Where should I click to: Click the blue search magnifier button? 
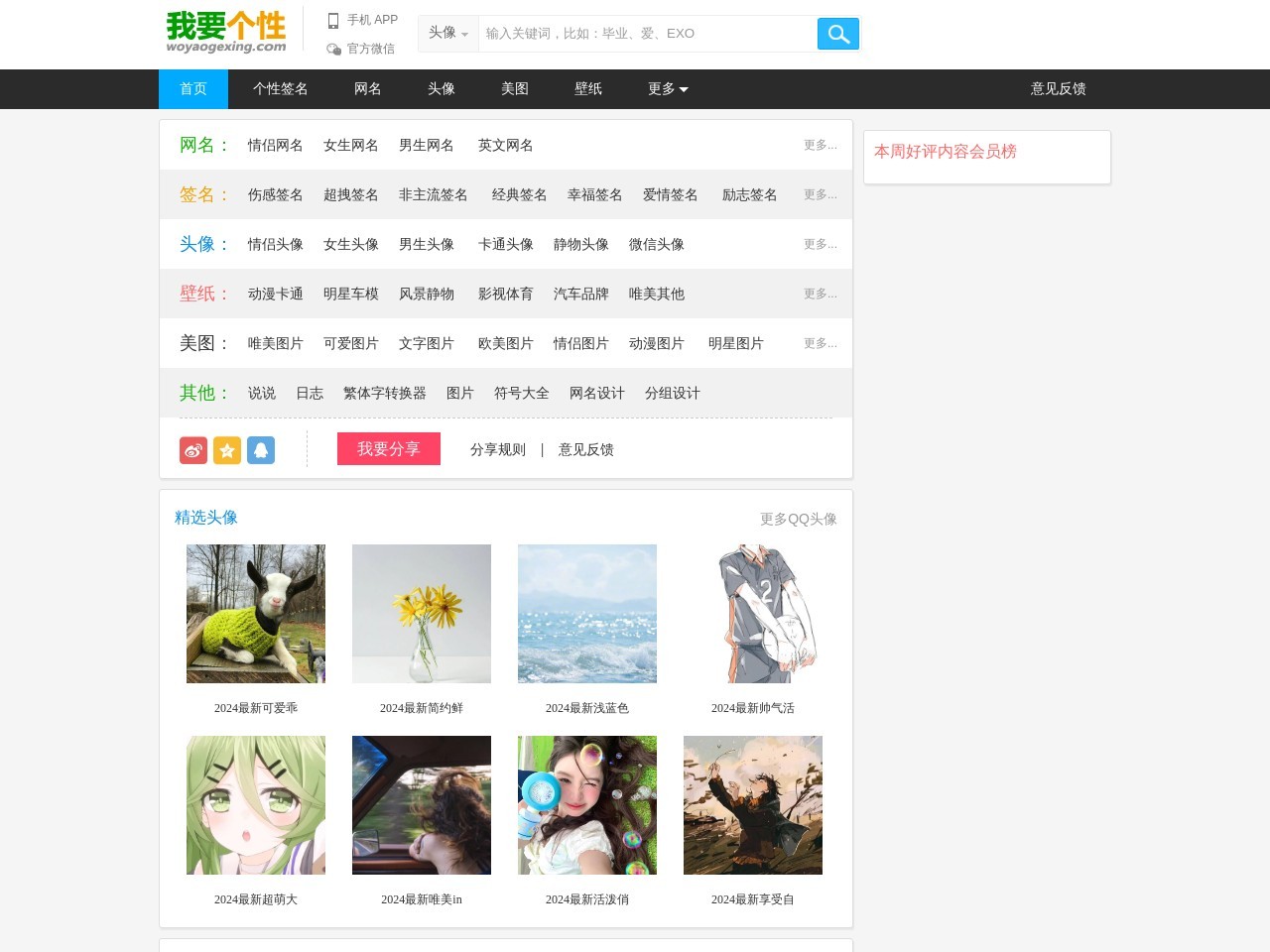pyautogui.click(x=838, y=34)
